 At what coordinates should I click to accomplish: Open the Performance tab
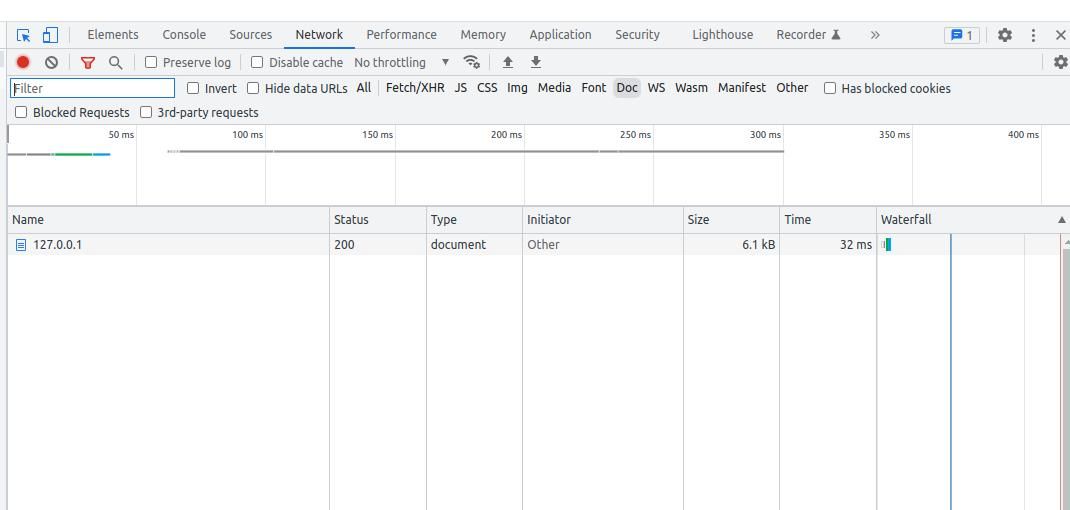[x=401, y=35]
